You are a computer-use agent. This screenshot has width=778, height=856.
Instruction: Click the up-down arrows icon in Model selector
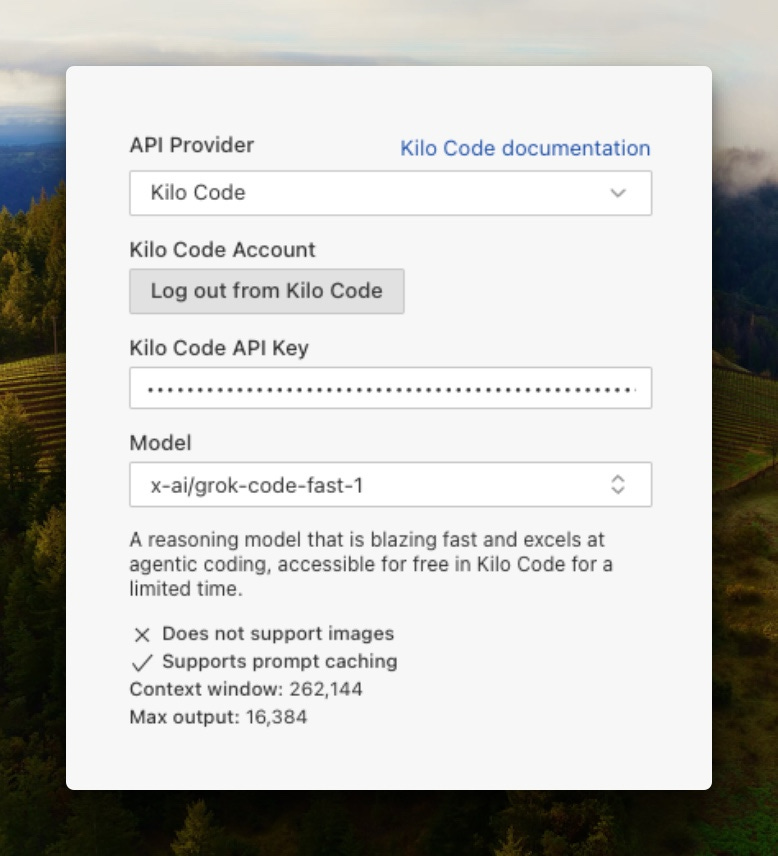618,485
